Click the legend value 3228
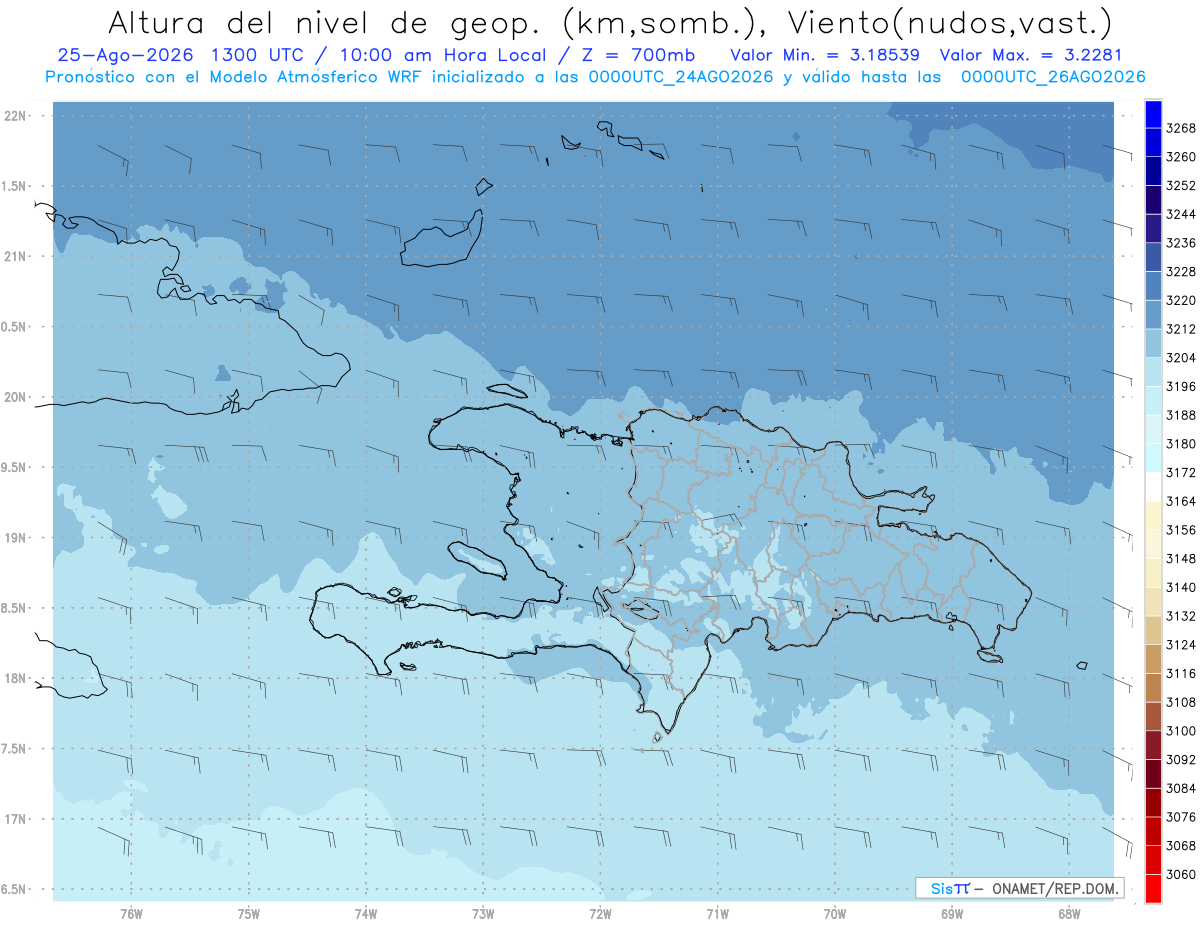The width and height of the screenshot is (1200, 927). pos(1181,272)
